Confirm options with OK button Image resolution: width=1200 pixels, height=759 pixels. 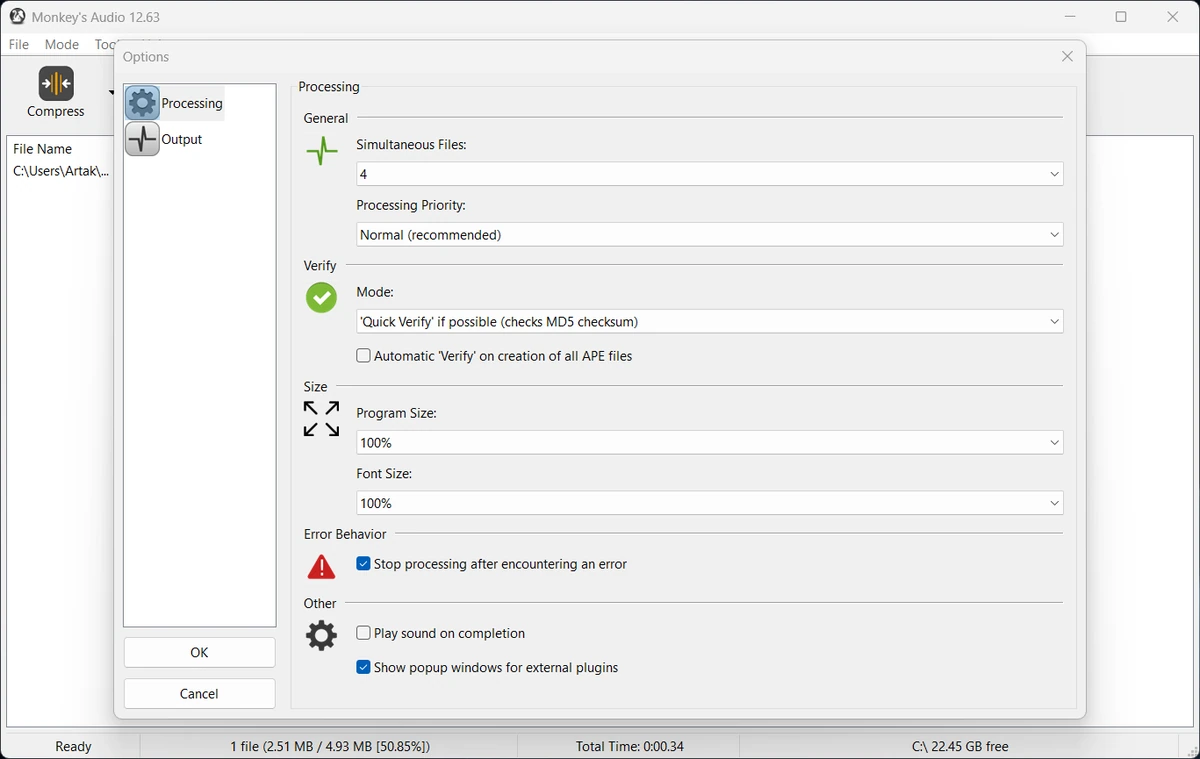[199, 652]
